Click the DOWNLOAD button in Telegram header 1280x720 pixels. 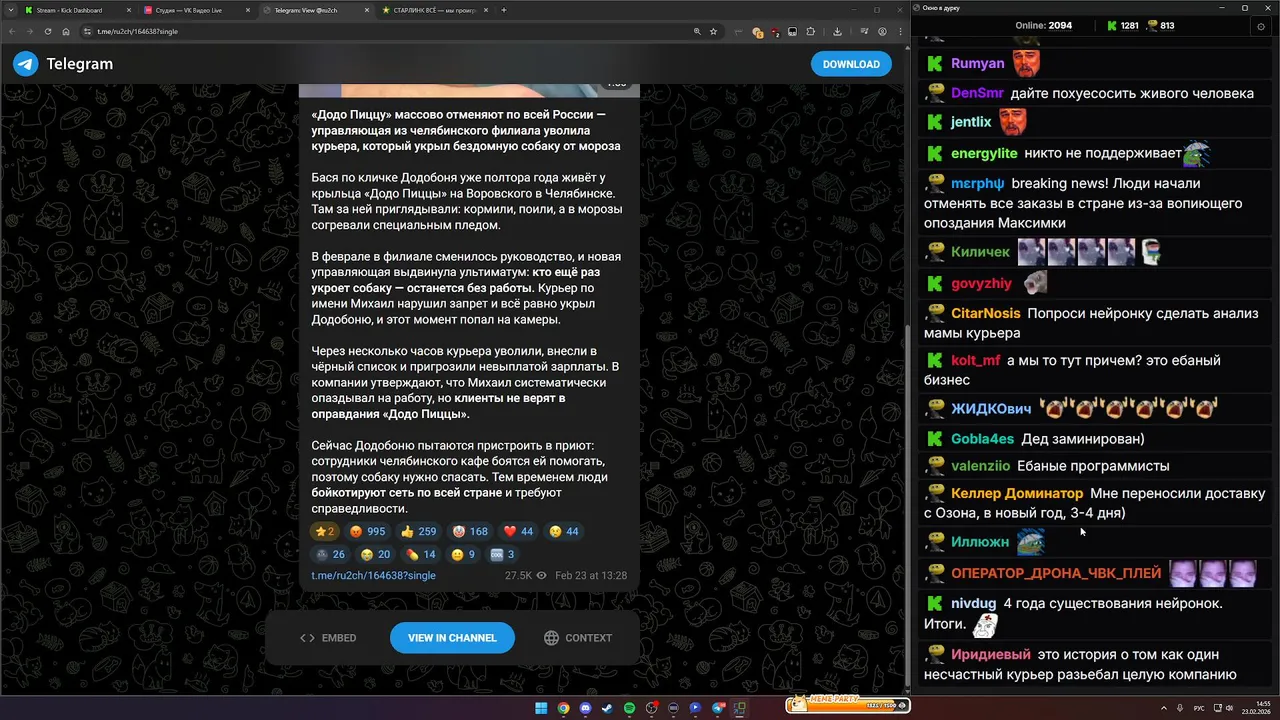pyautogui.click(x=851, y=64)
